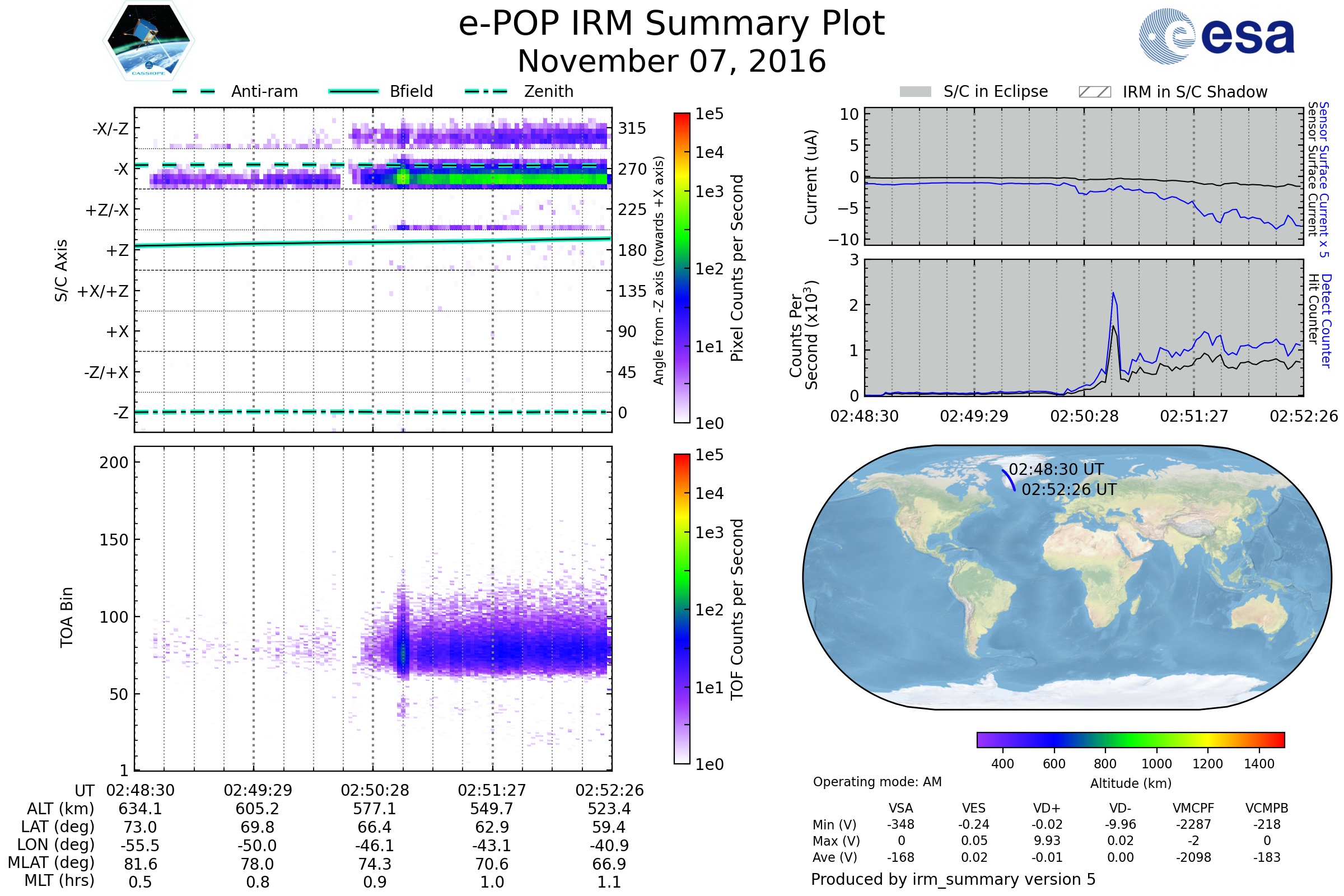Click the S/C in Eclipse gray legend patch
Image resolution: width=1344 pixels, height=896 pixels.
(x=915, y=92)
